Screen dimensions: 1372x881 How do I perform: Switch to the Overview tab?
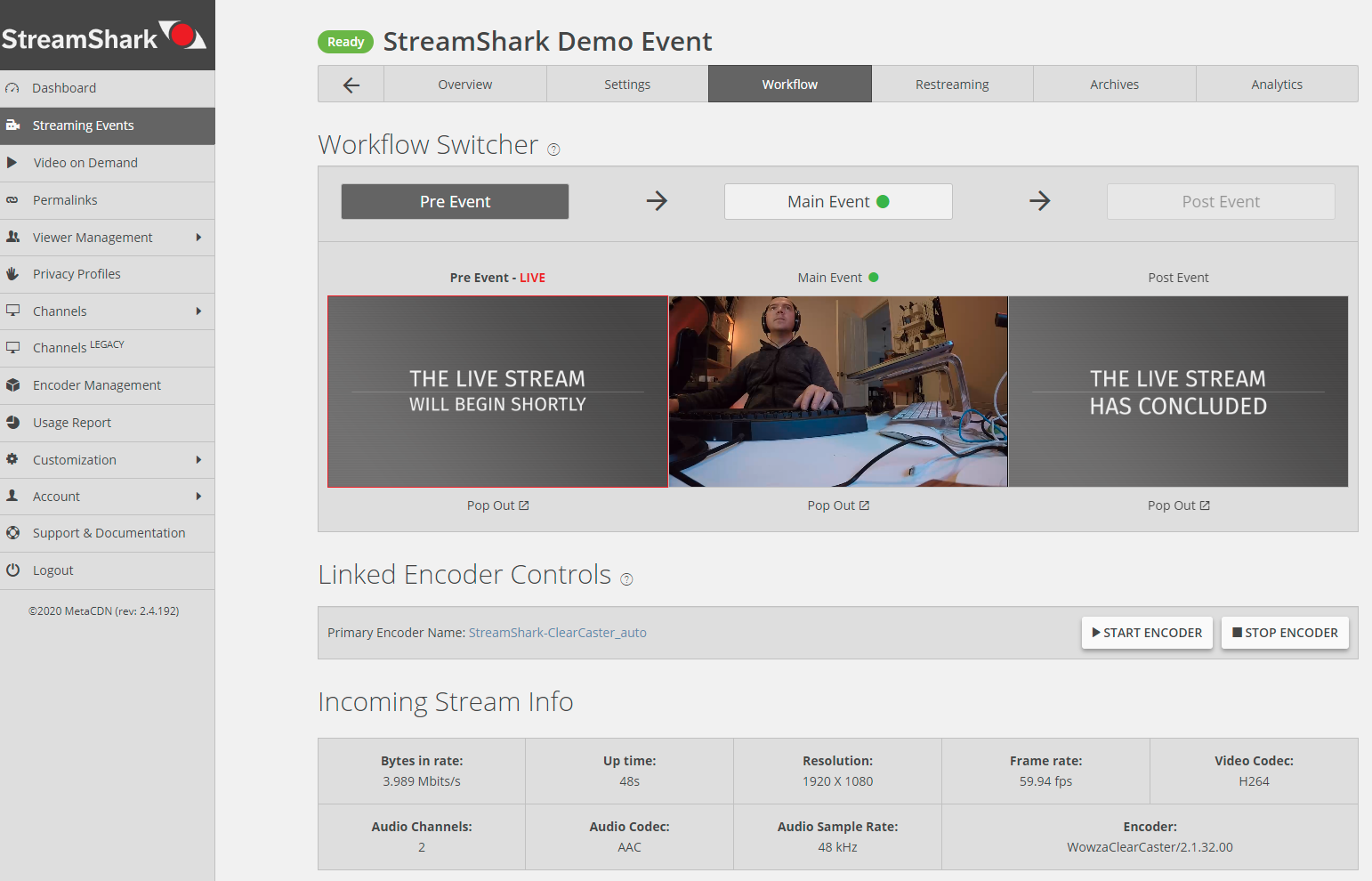[465, 85]
